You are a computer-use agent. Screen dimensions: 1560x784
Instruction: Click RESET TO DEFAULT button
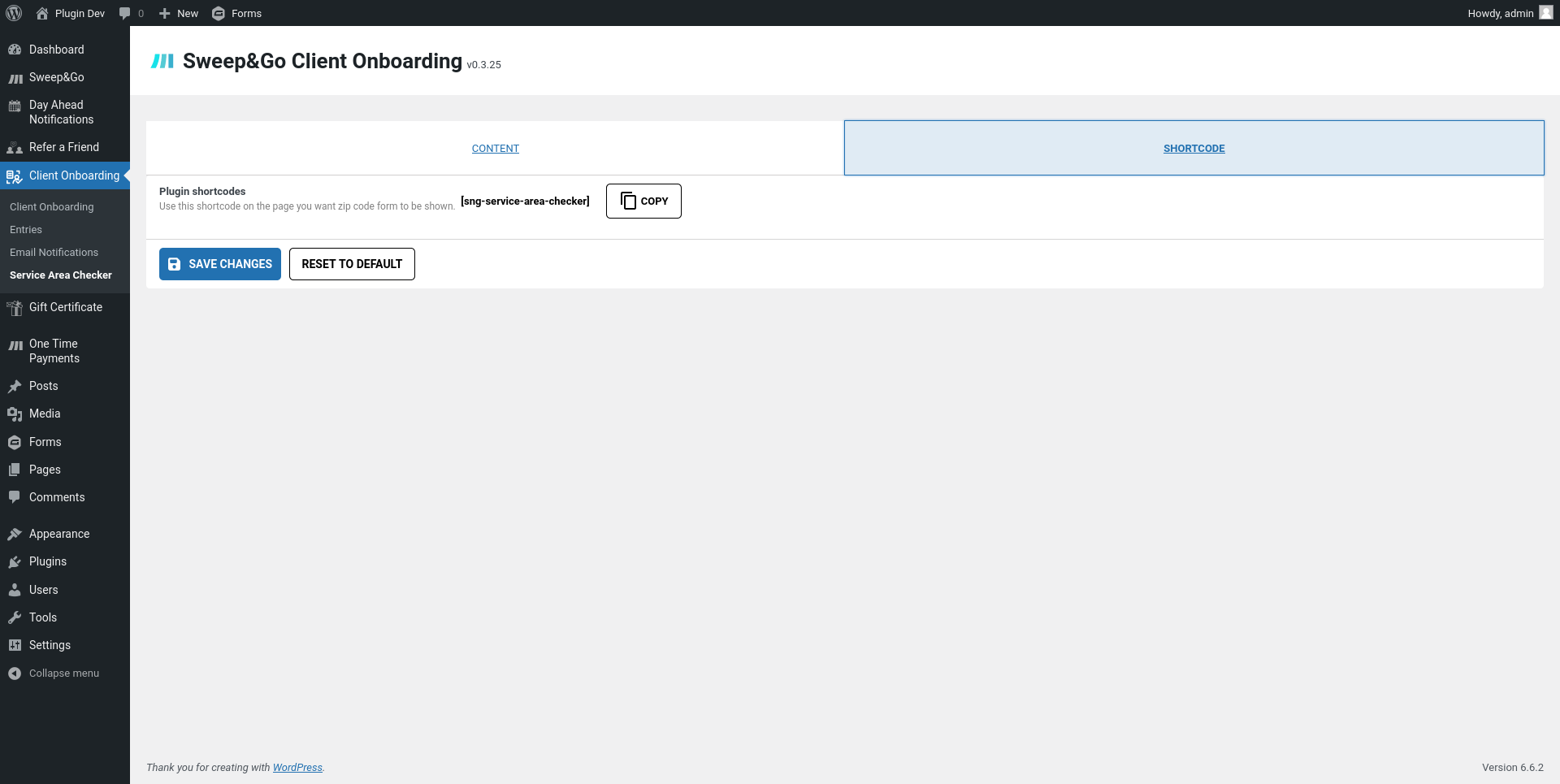point(352,264)
